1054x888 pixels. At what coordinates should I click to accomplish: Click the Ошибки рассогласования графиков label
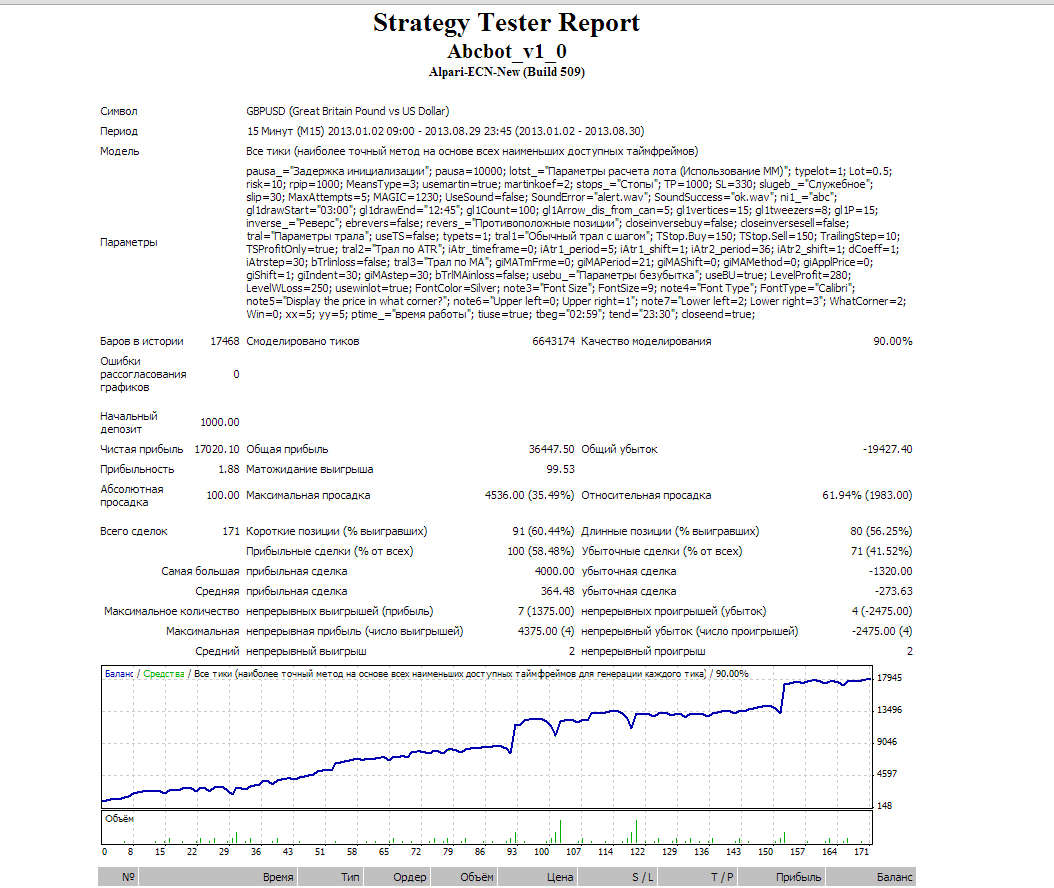click(x=143, y=374)
